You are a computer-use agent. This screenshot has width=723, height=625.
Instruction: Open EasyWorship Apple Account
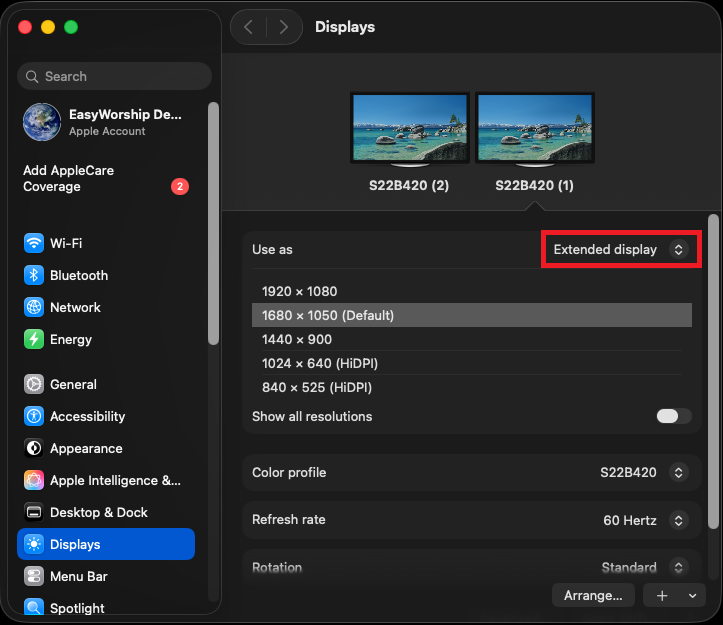point(106,122)
